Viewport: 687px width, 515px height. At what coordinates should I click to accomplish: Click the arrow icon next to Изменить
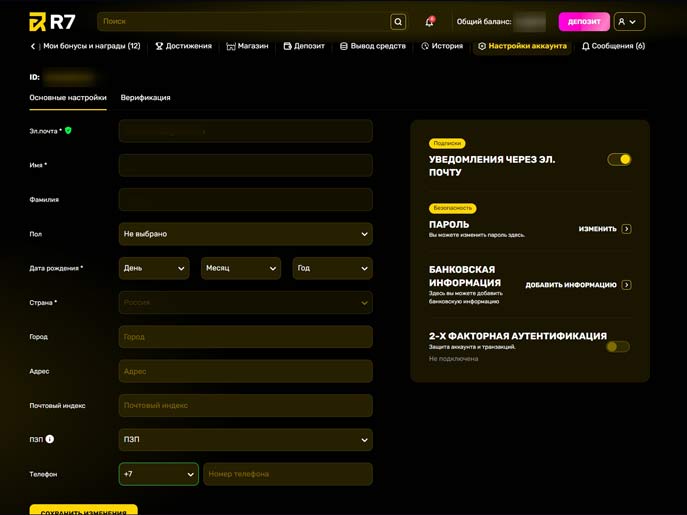coord(626,229)
